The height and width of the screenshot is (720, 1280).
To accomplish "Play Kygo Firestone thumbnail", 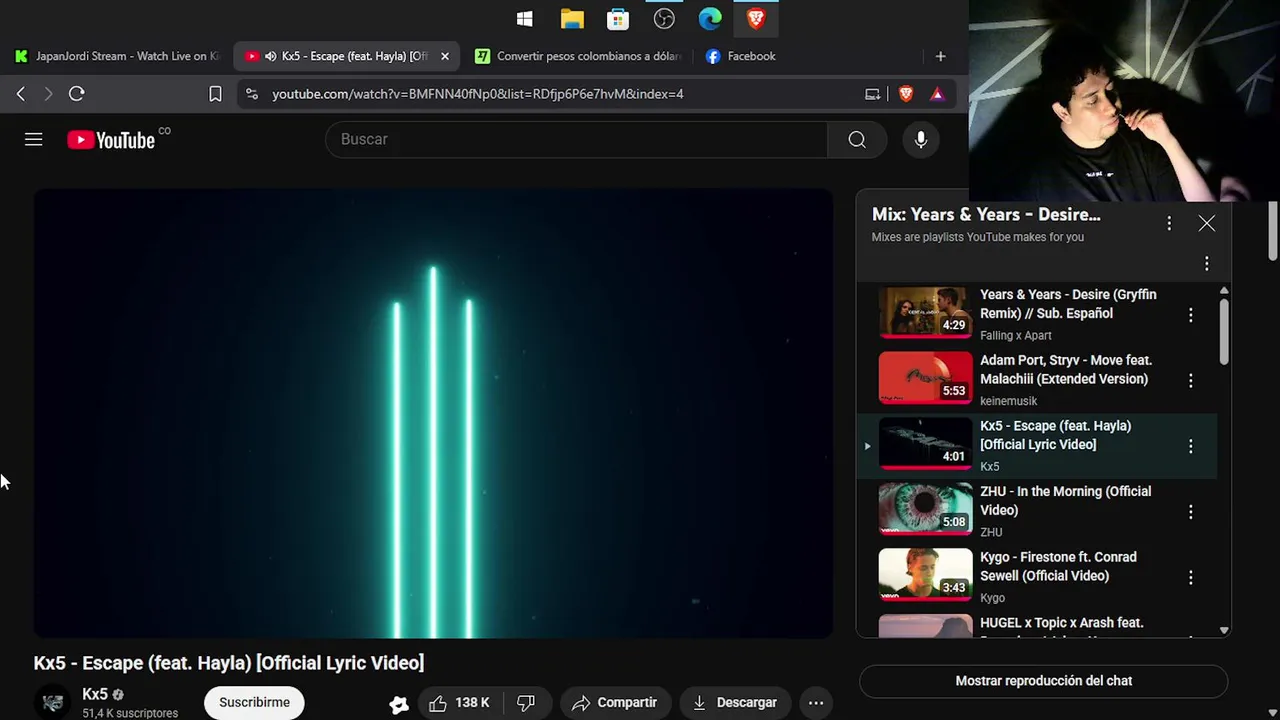I will point(925,575).
